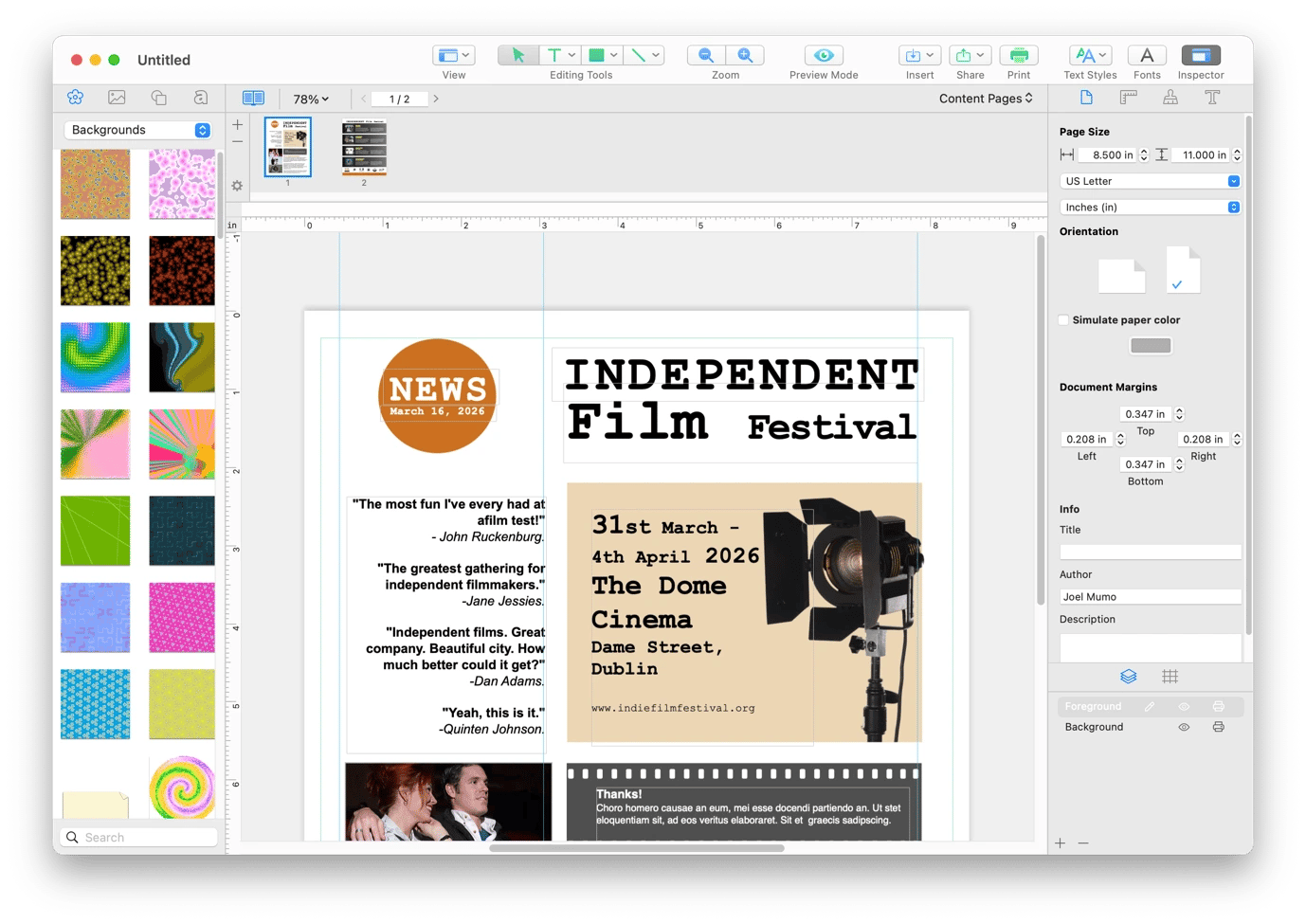
Task: Select the hot pink patterned background
Action: point(182,618)
